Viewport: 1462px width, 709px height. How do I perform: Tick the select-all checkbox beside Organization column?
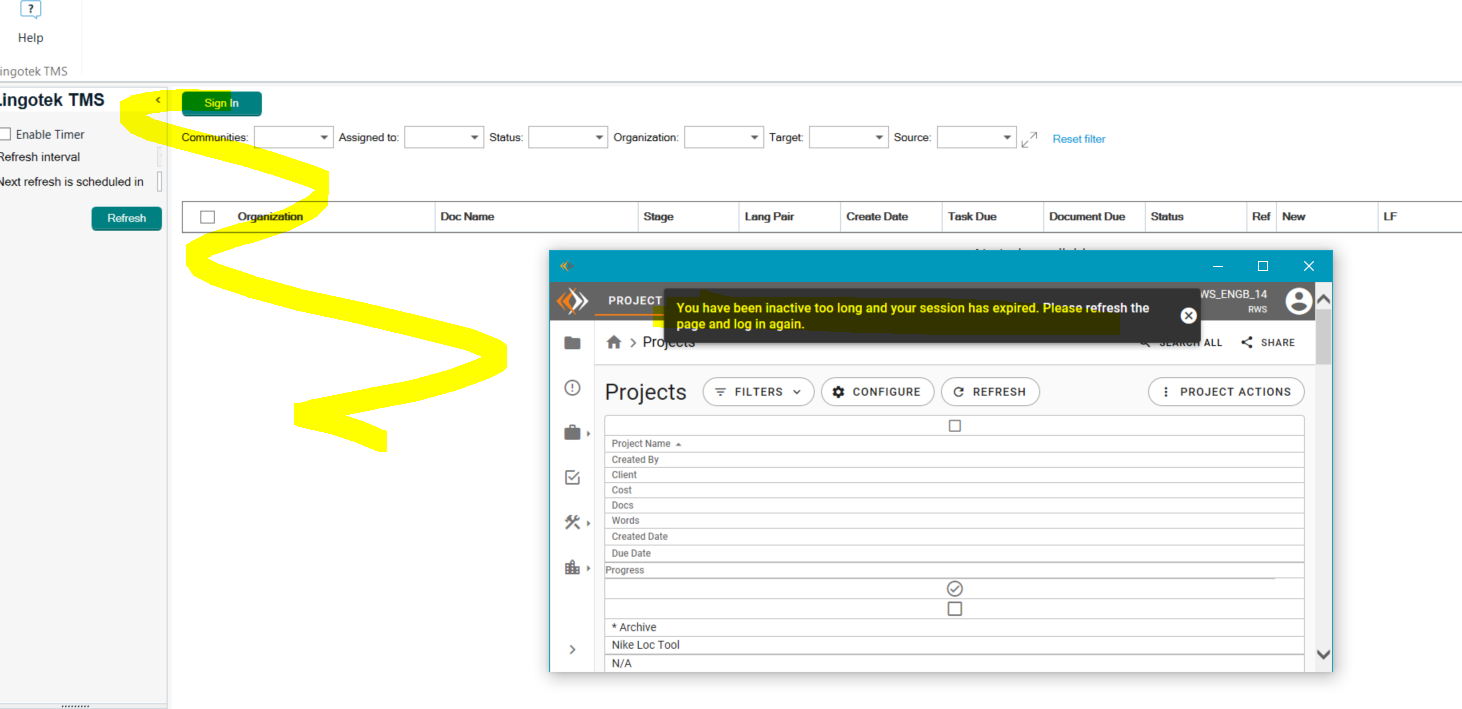click(x=207, y=217)
